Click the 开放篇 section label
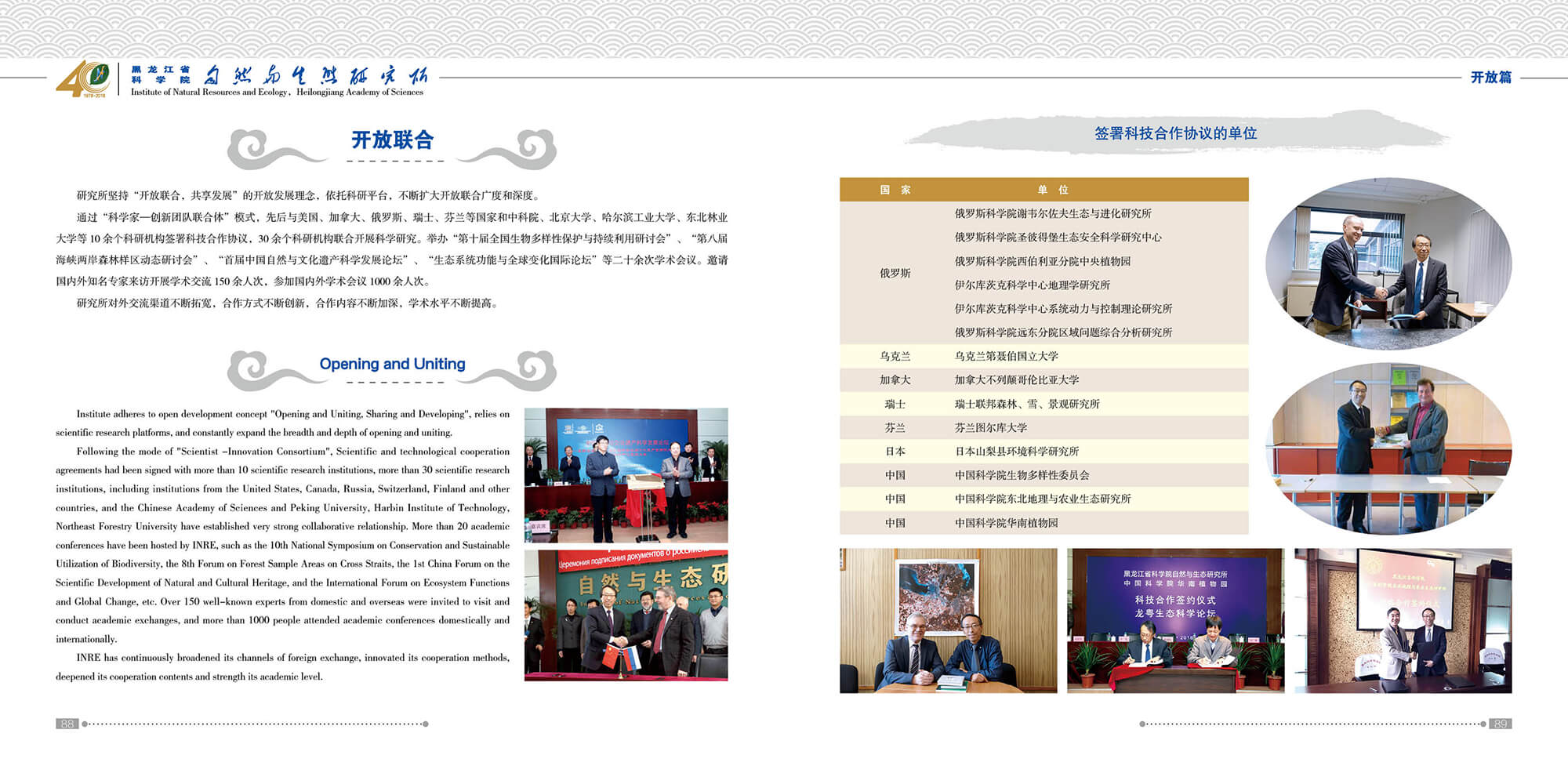1568x784 pixels. [1490, 78]
